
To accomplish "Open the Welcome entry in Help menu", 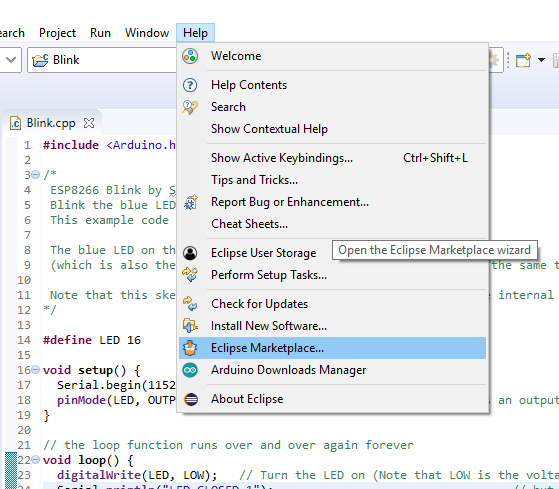I will pos(332,56).
